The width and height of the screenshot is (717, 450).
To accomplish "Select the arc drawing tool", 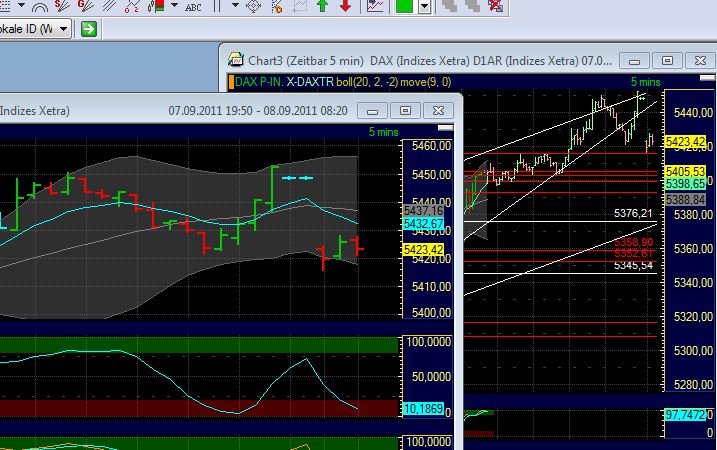I will pos(40,6).
